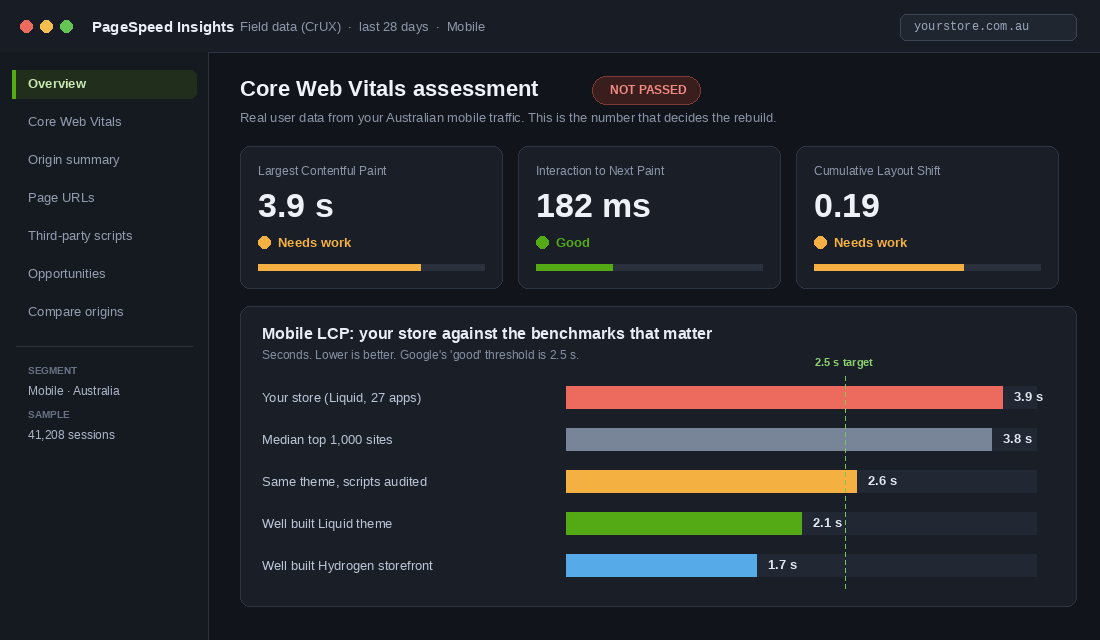Screen dimensions: 1100x640
Task: Click the orange Same theme scripts audited bar
Action: [x=711, y=481]
